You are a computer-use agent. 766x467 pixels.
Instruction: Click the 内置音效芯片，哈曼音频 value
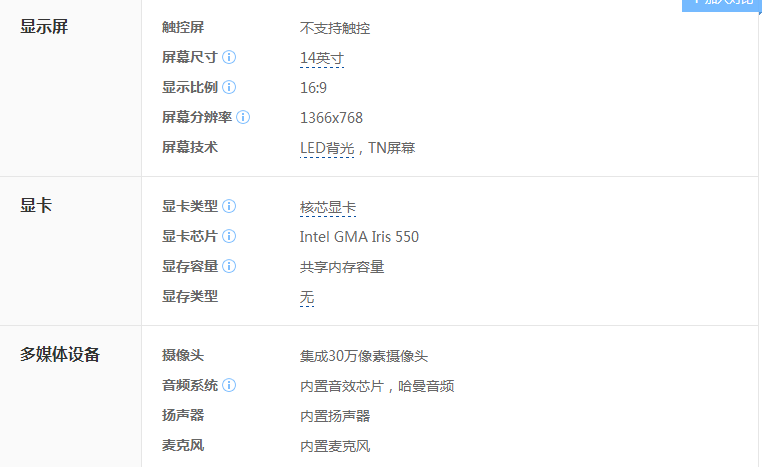point(377,386)
